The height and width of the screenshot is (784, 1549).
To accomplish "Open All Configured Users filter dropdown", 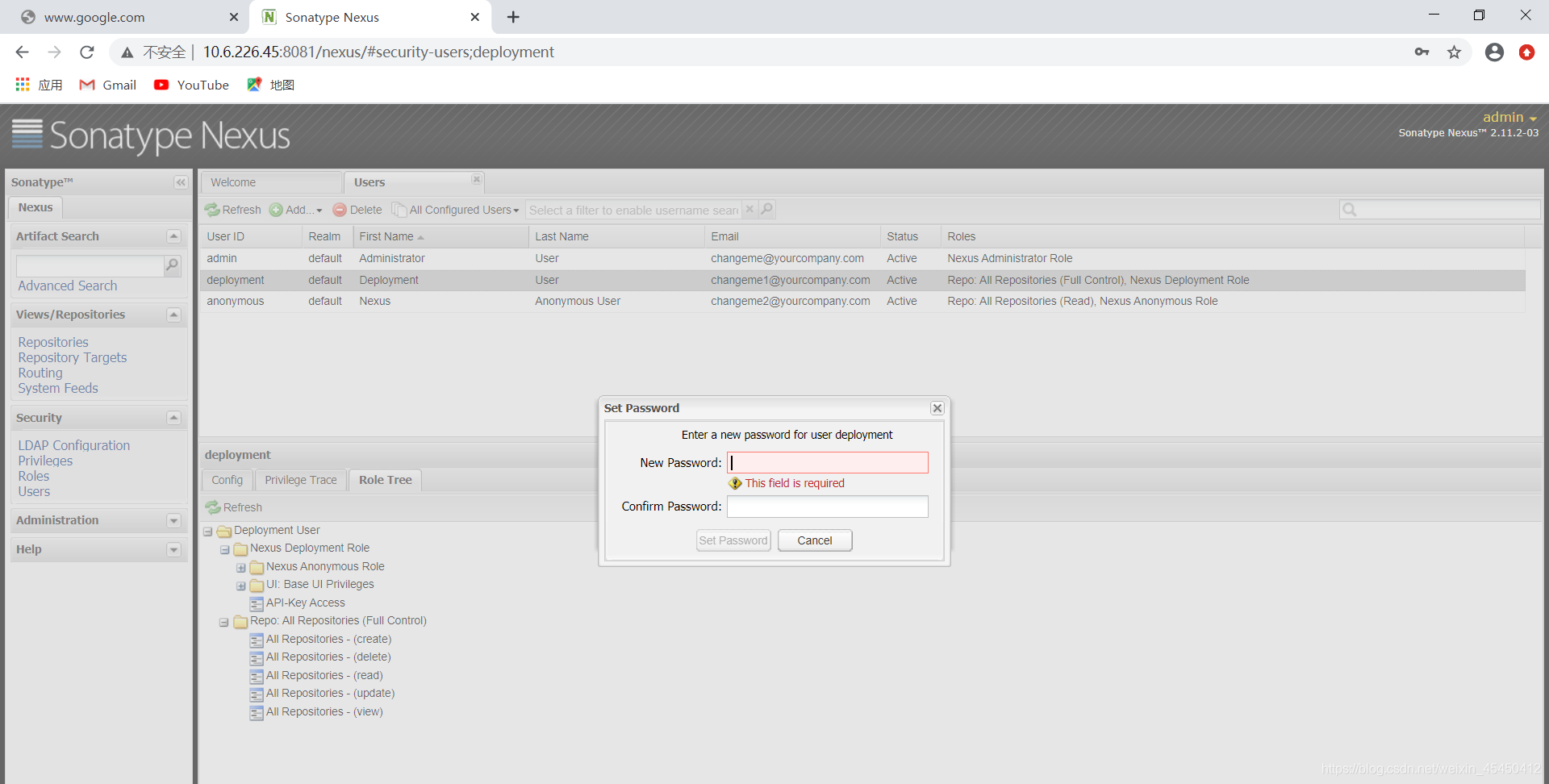I will [456, 210].
